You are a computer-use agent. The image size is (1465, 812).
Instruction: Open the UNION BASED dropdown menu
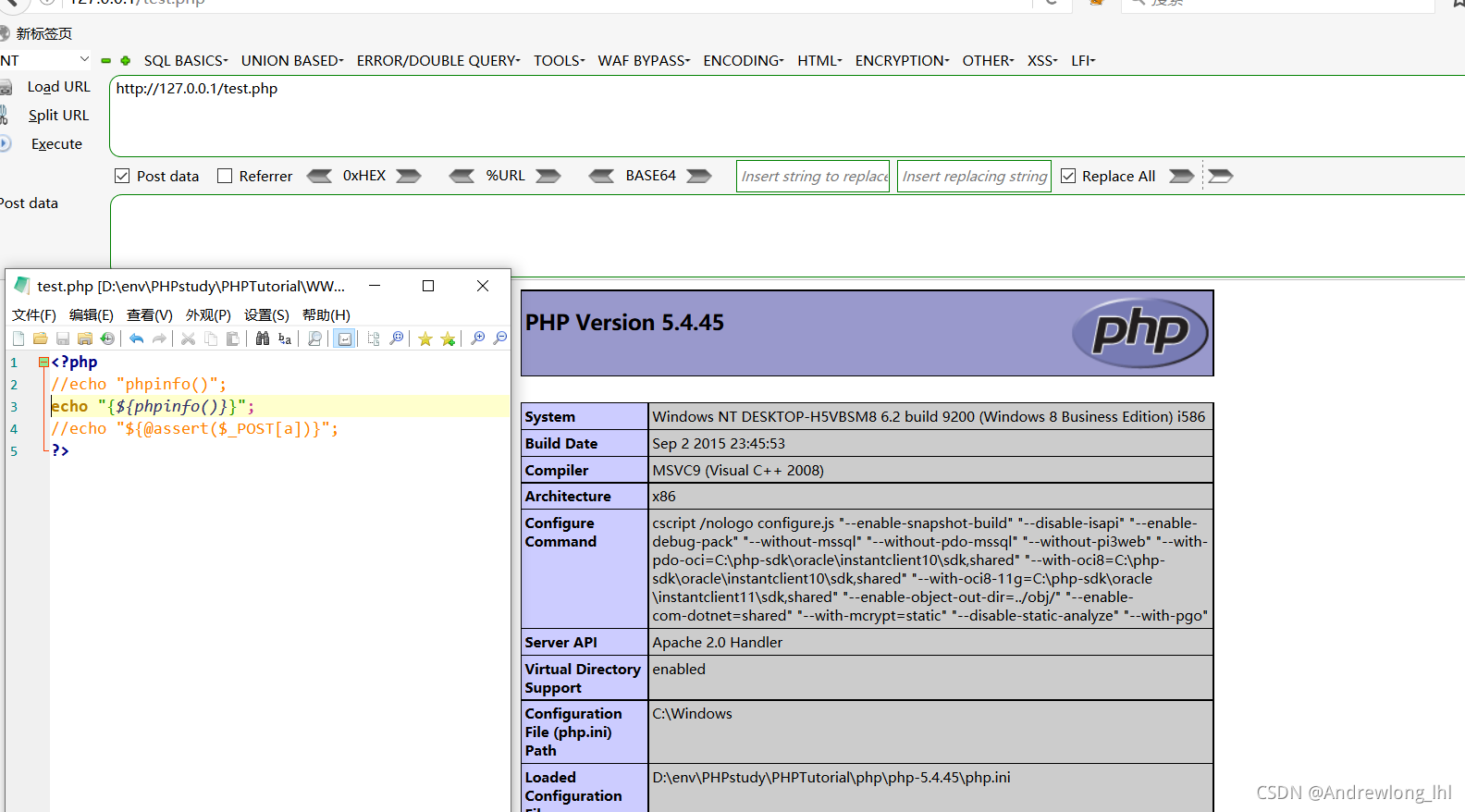point(292,61)
